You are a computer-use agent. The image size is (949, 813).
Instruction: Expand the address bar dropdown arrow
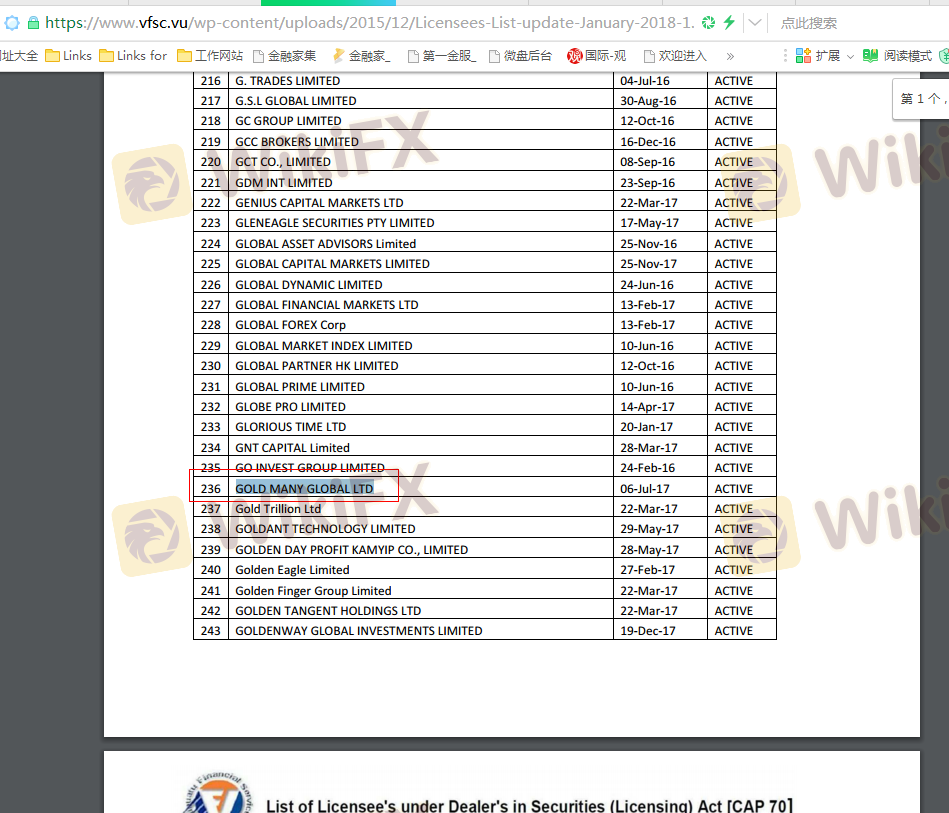coord(755,22)
